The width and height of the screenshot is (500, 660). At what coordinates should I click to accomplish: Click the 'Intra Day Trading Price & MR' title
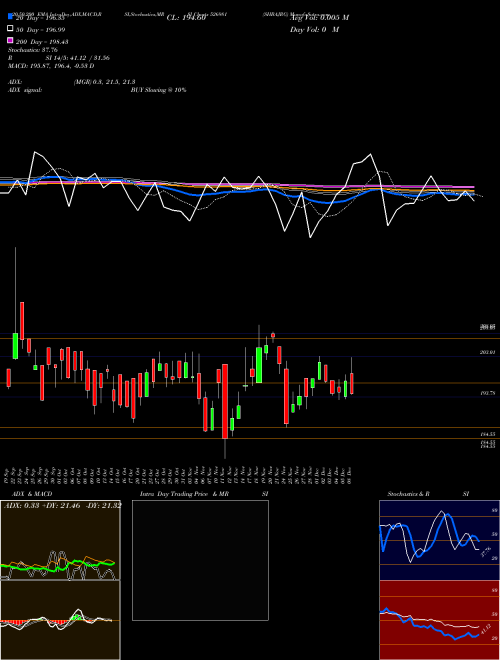[x=184, y=494]
